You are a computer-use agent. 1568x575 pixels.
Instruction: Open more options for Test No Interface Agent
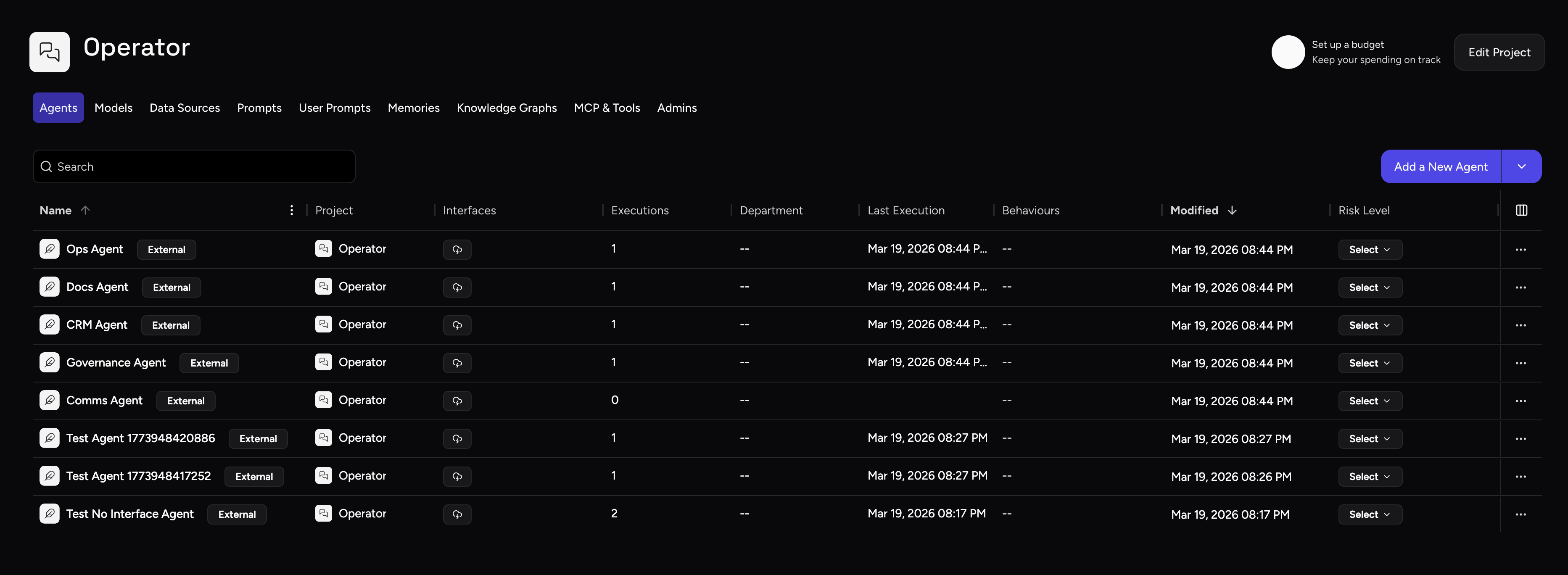1520,514
